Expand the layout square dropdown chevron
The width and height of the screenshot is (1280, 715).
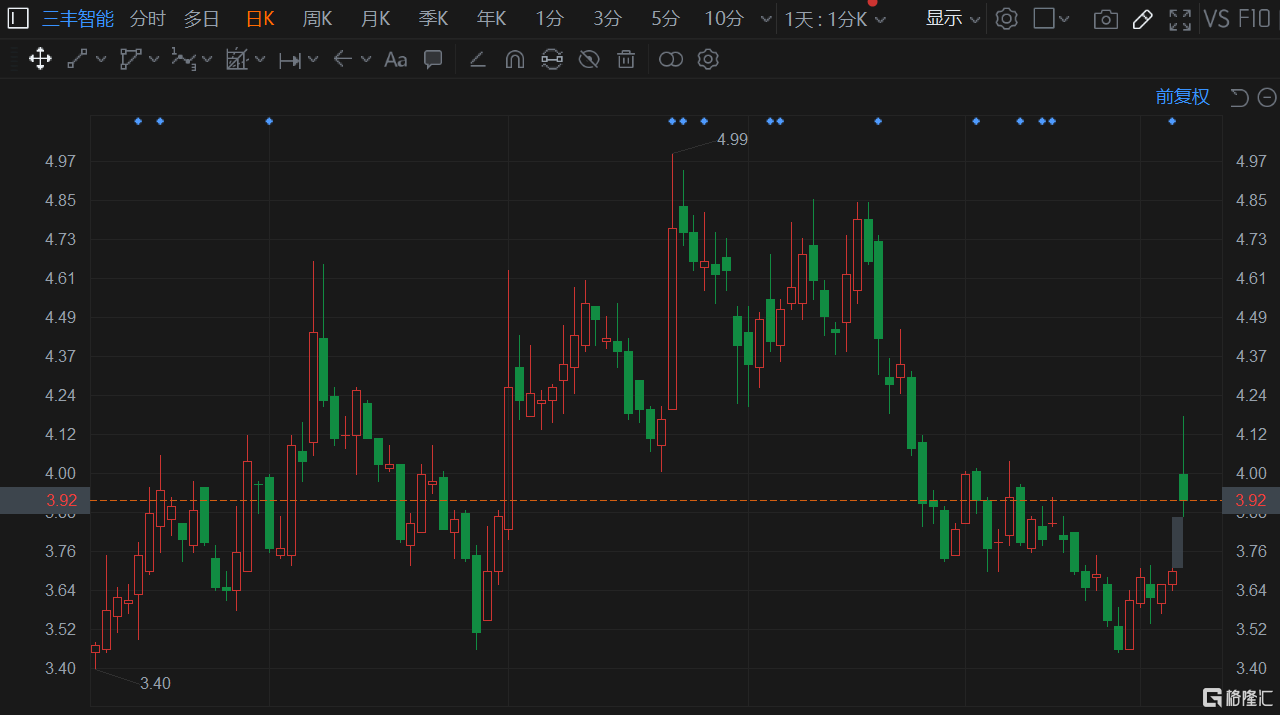point(1064,19)
